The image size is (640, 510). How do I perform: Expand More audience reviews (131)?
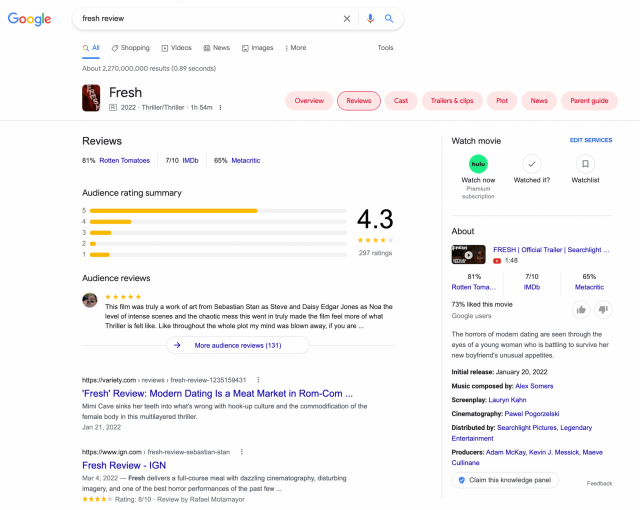click(x=238, y=345)
